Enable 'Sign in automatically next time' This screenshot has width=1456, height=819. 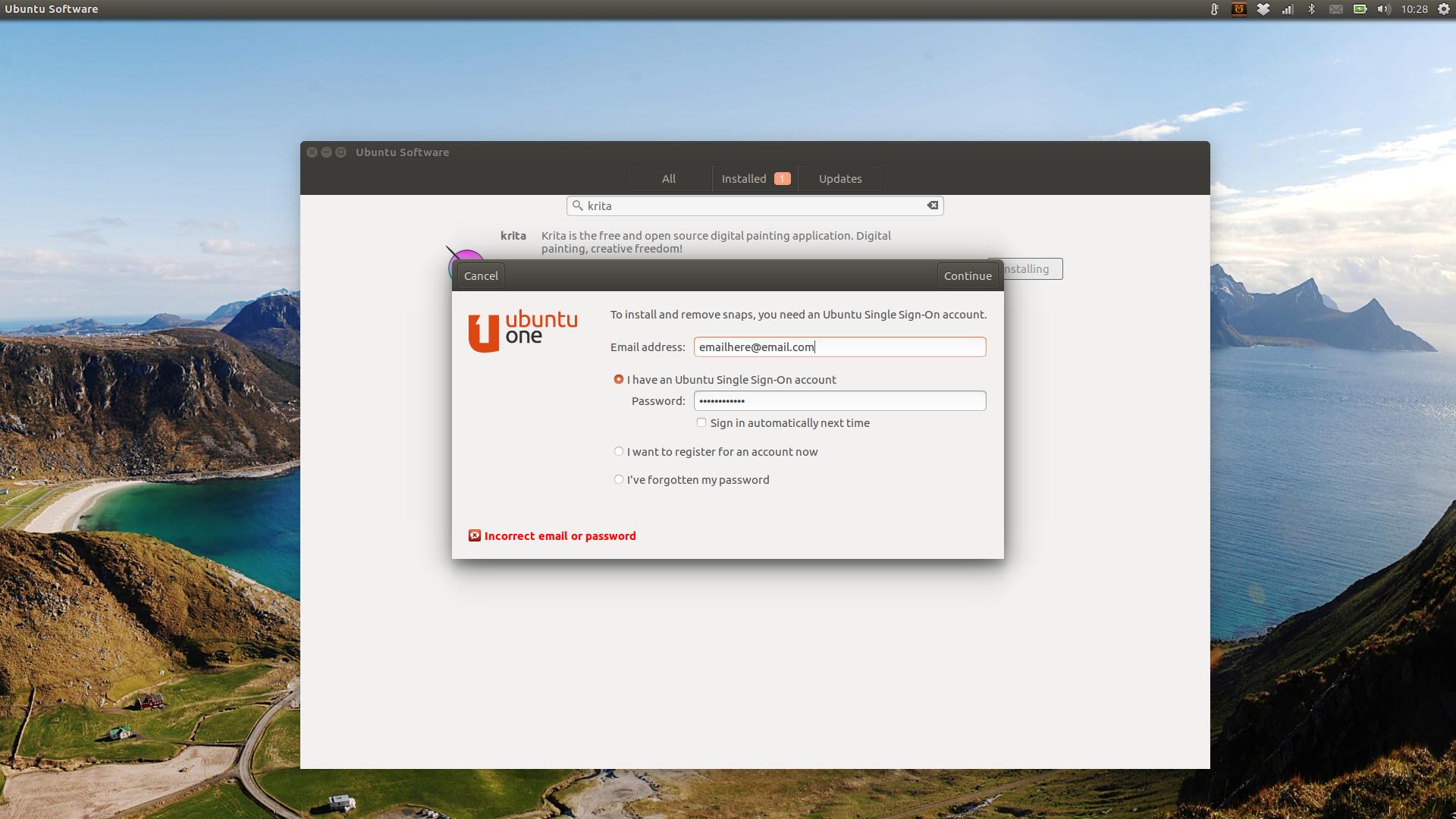tap(701, 422)
